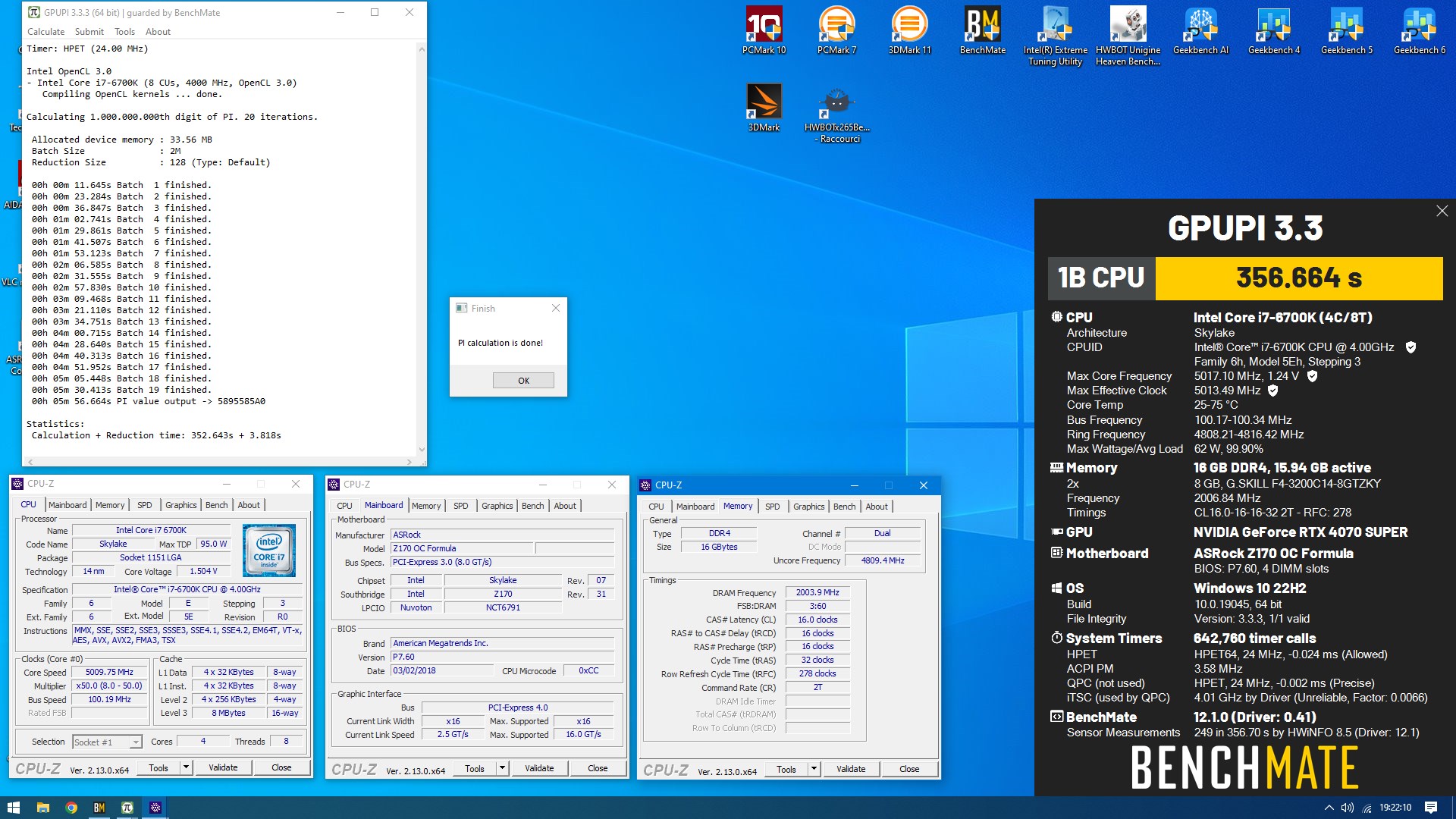Screen dimensions: 1456x819
Task: Open the HWBOT x265 Benchmark shortcut
Action: pyautogui.click(x=836, y=114)
